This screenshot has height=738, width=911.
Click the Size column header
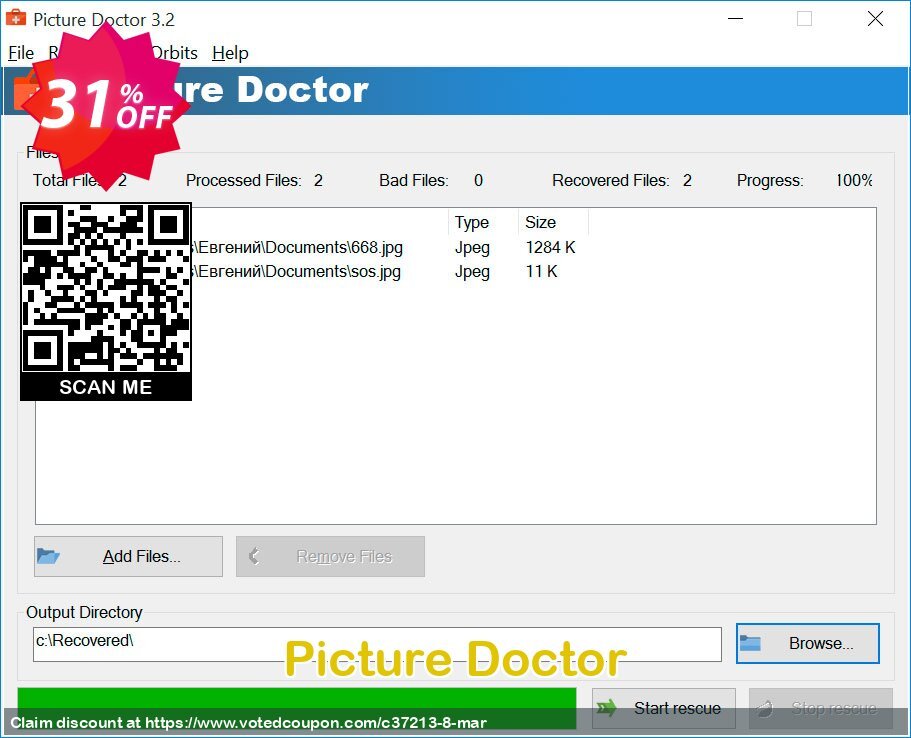(x=553, y=223)
